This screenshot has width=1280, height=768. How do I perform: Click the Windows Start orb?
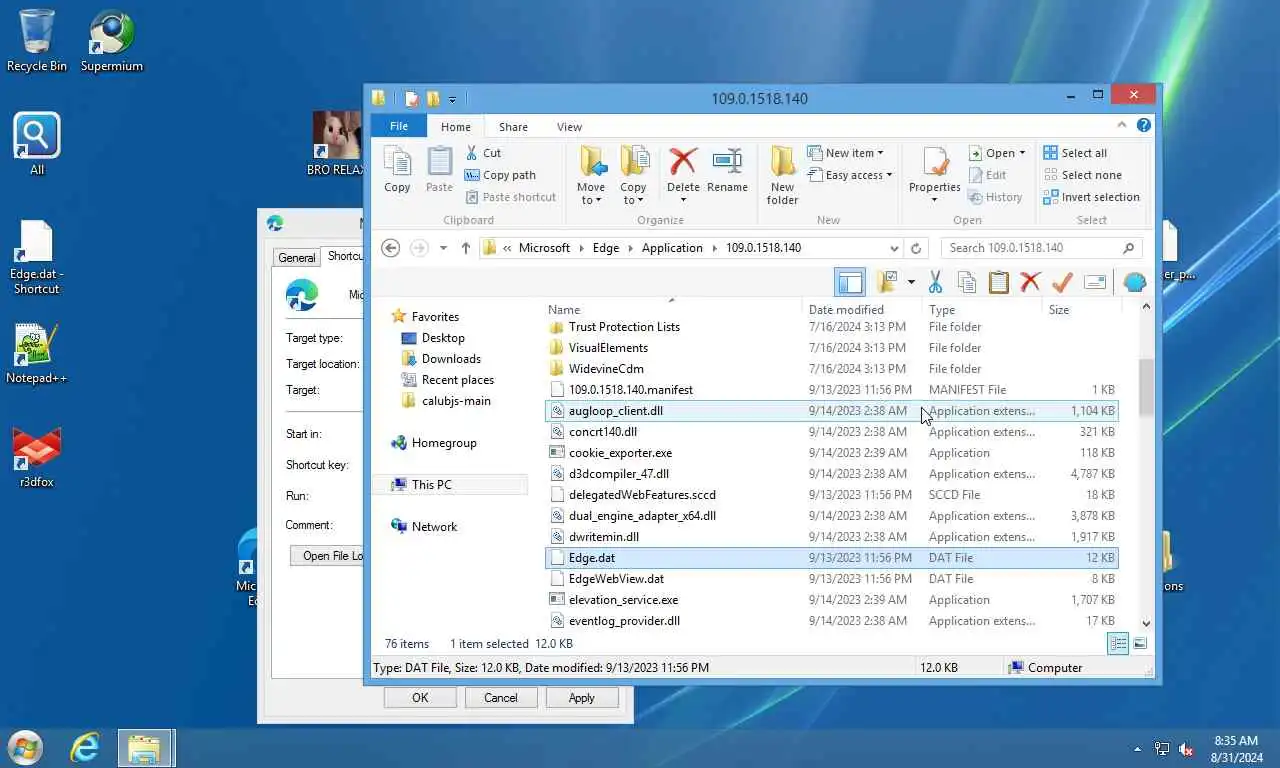point(24,748)
